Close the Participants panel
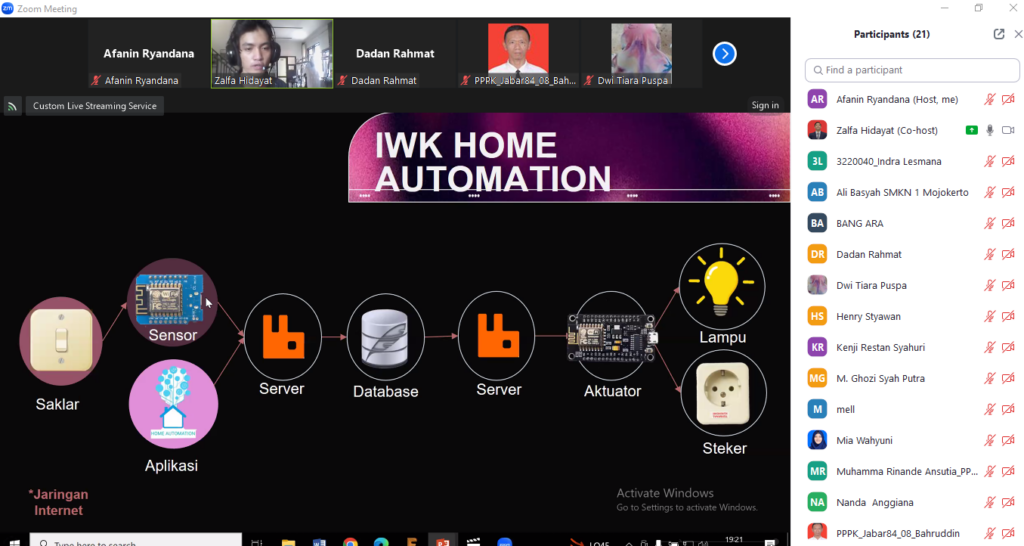The width and height of the screenshot is (1024, 546). tap(1018, 34)
